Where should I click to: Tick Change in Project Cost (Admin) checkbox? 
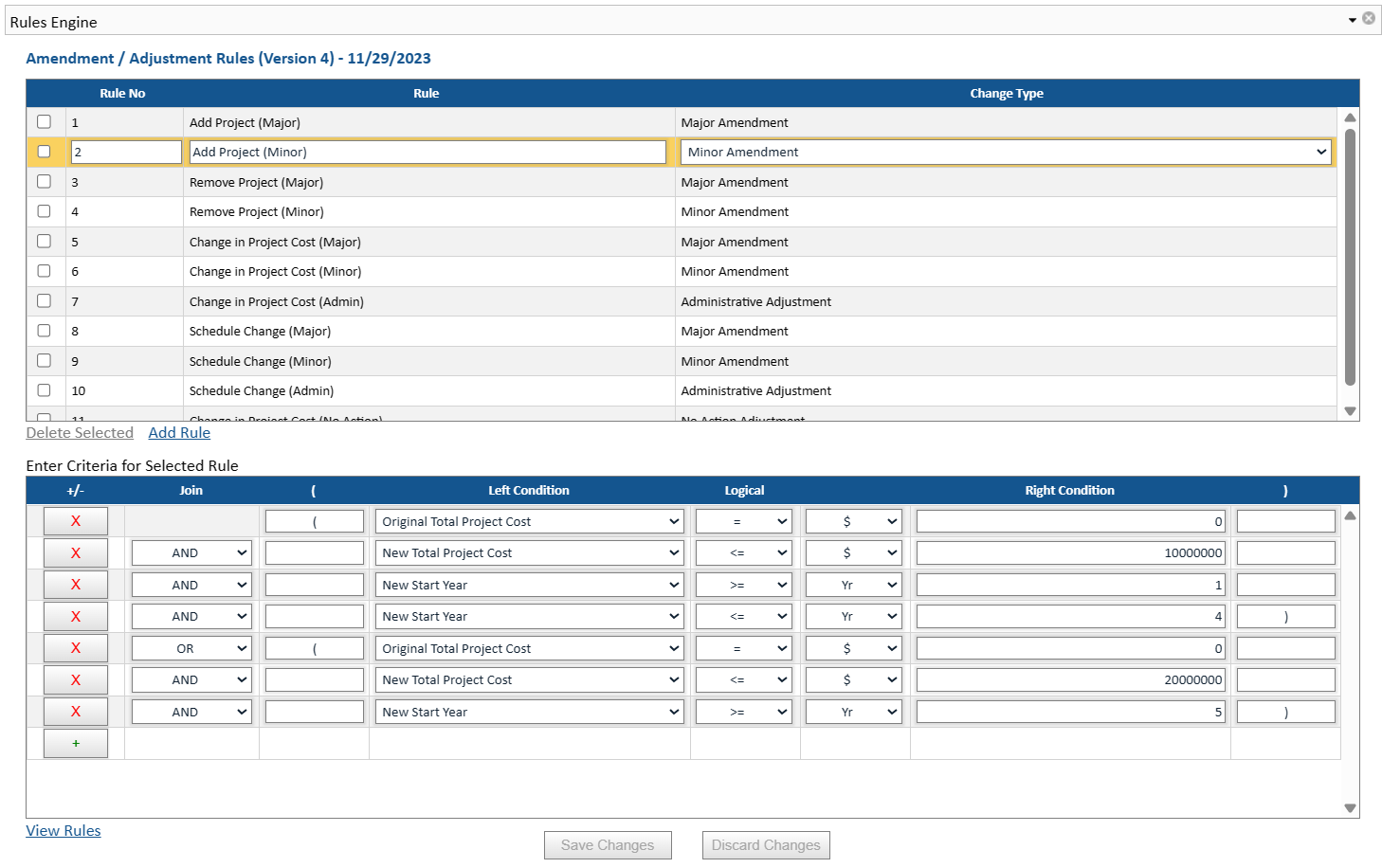tap(44, 300)
